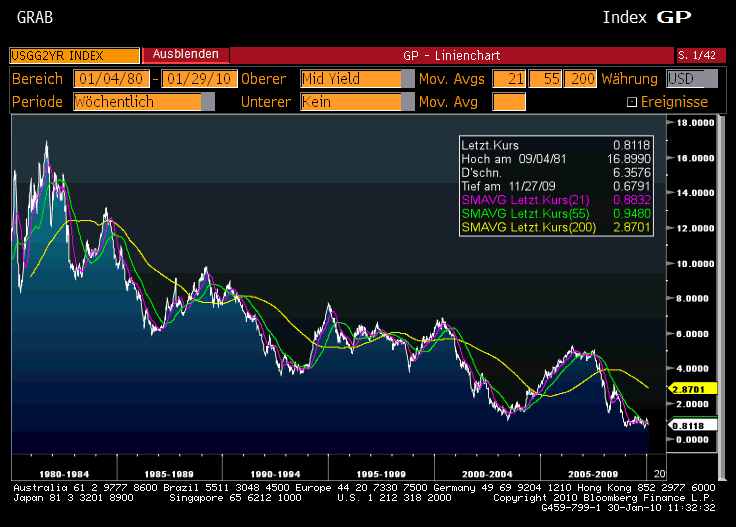This screenshot has height=527, width=736.
Task: Click the Copyright 2010 Bloomberg Finance L.P. text
Action: click(604, 498)
